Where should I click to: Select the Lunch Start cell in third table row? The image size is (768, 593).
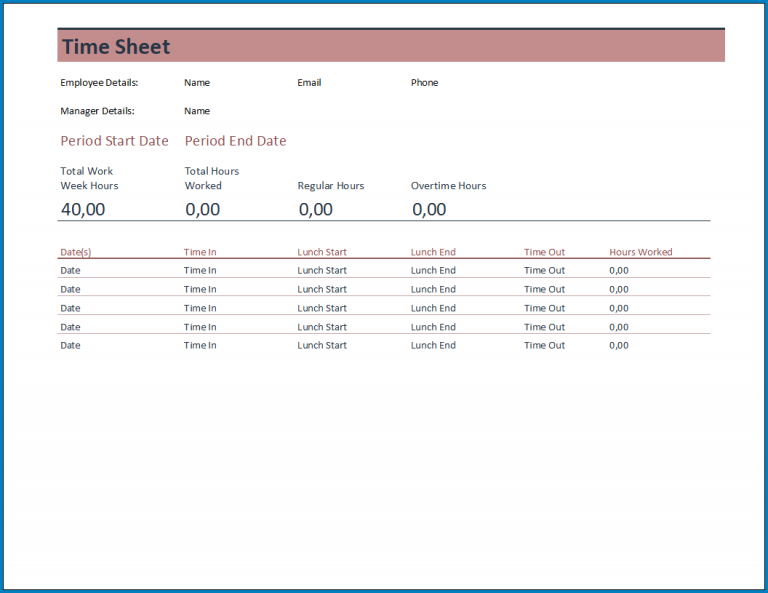coord(322,308)
